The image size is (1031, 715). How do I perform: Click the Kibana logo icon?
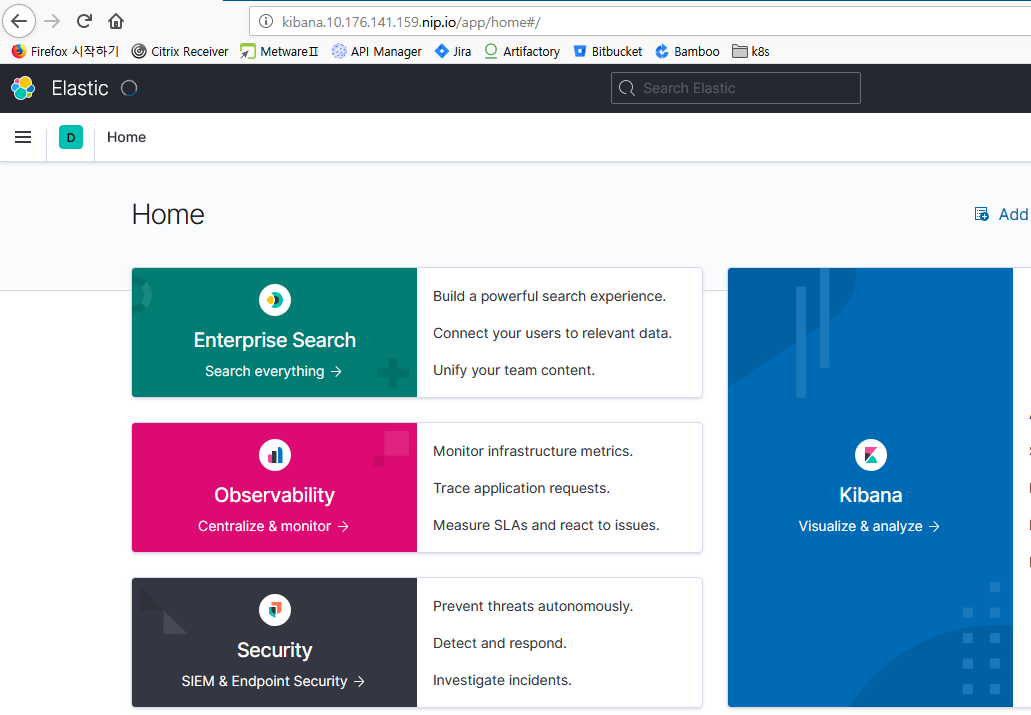pos(871,455)
